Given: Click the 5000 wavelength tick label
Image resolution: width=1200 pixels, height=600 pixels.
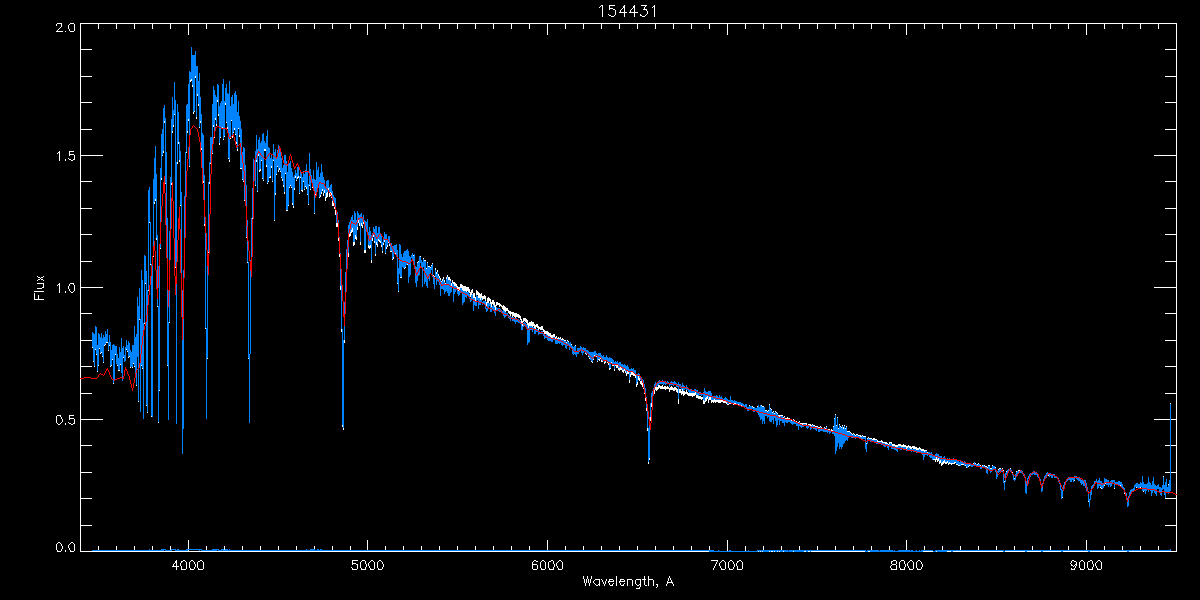Looking at the screenshot, I should pyautogui.click(x=367, y=565).
